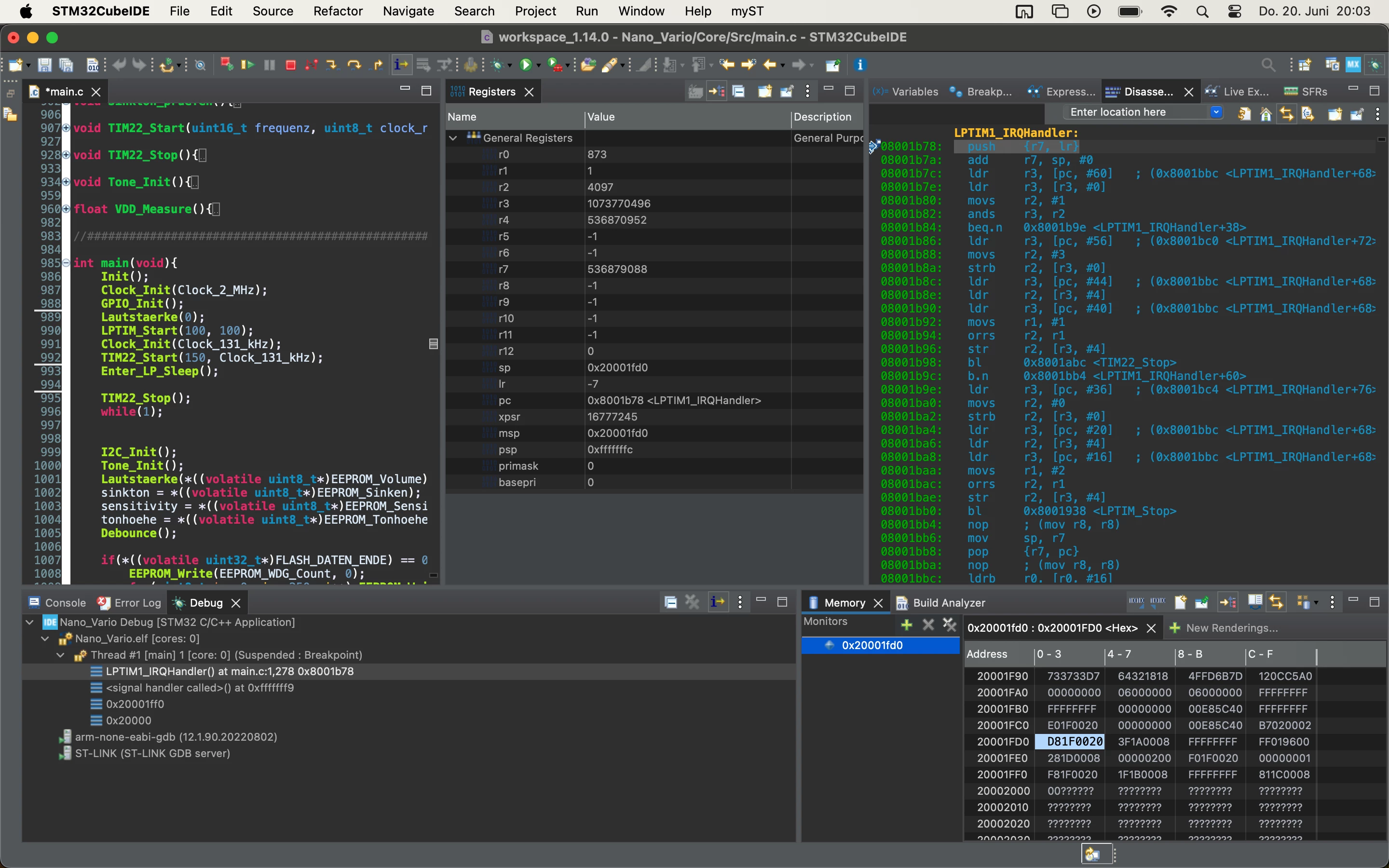The height and width of the screenshot is (868, 1389).
Task: Open the Project menu
Action: (535, 11)
